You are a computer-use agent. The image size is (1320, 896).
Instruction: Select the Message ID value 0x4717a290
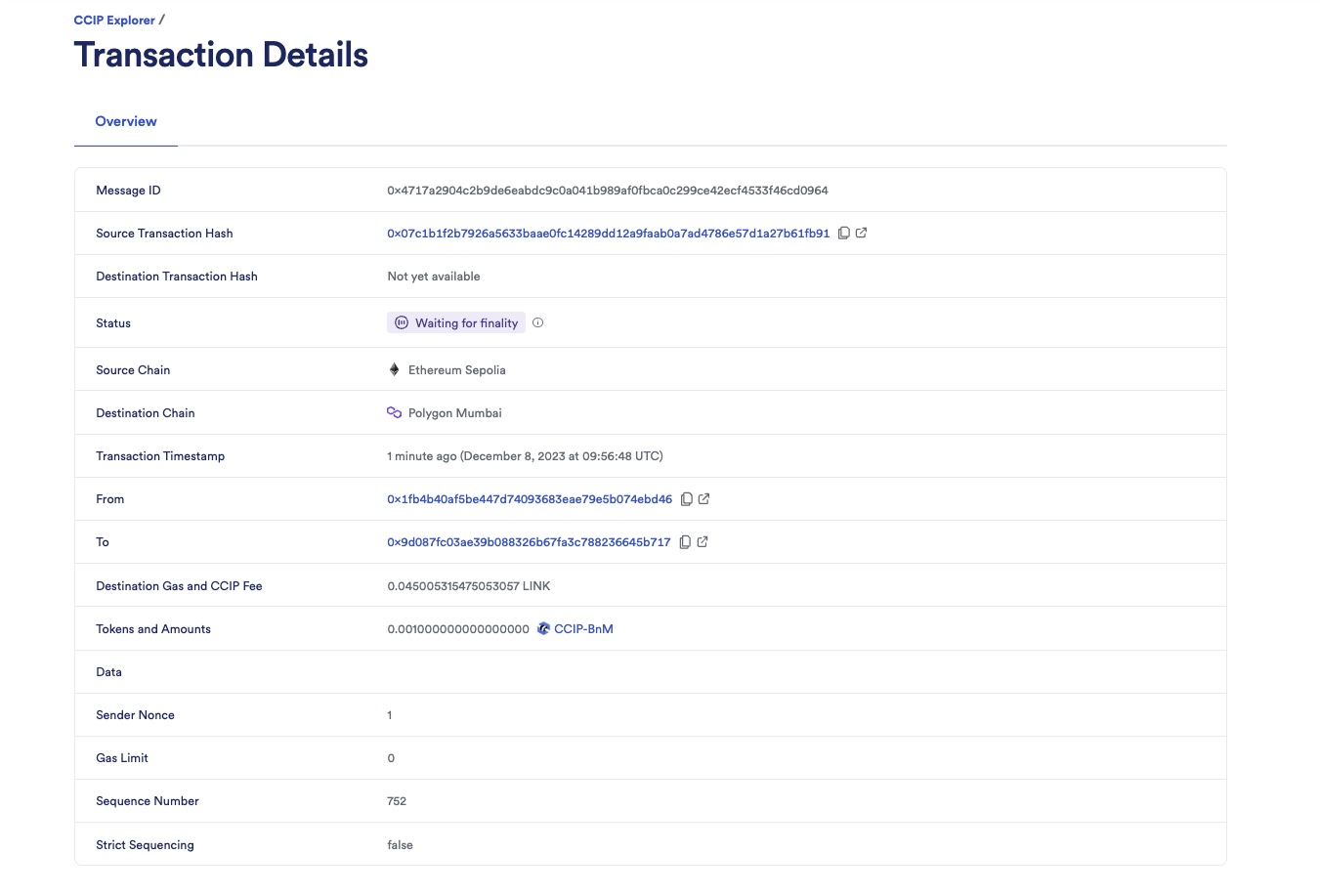[x=607, y=191]
